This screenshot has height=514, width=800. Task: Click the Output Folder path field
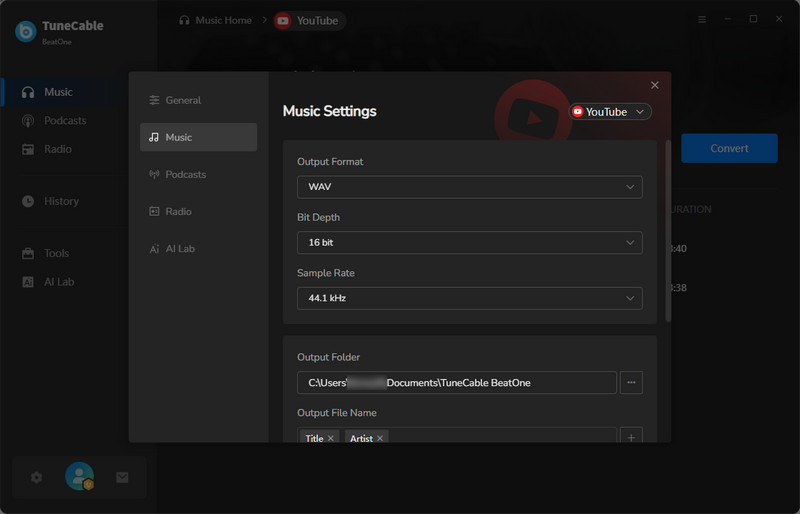(x=457, y=382)
